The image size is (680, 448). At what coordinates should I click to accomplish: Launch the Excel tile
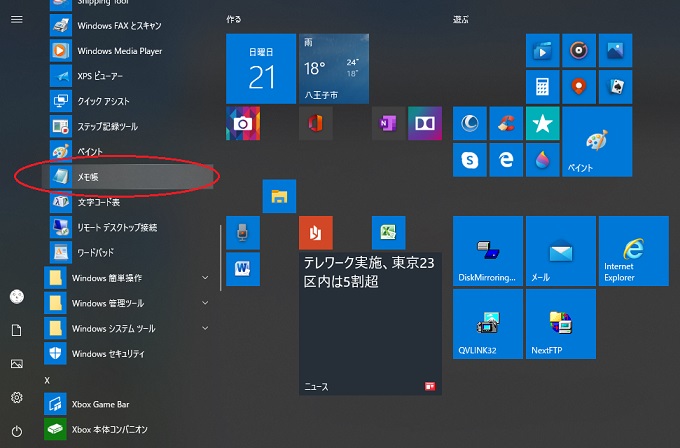[x=389, y=232]
